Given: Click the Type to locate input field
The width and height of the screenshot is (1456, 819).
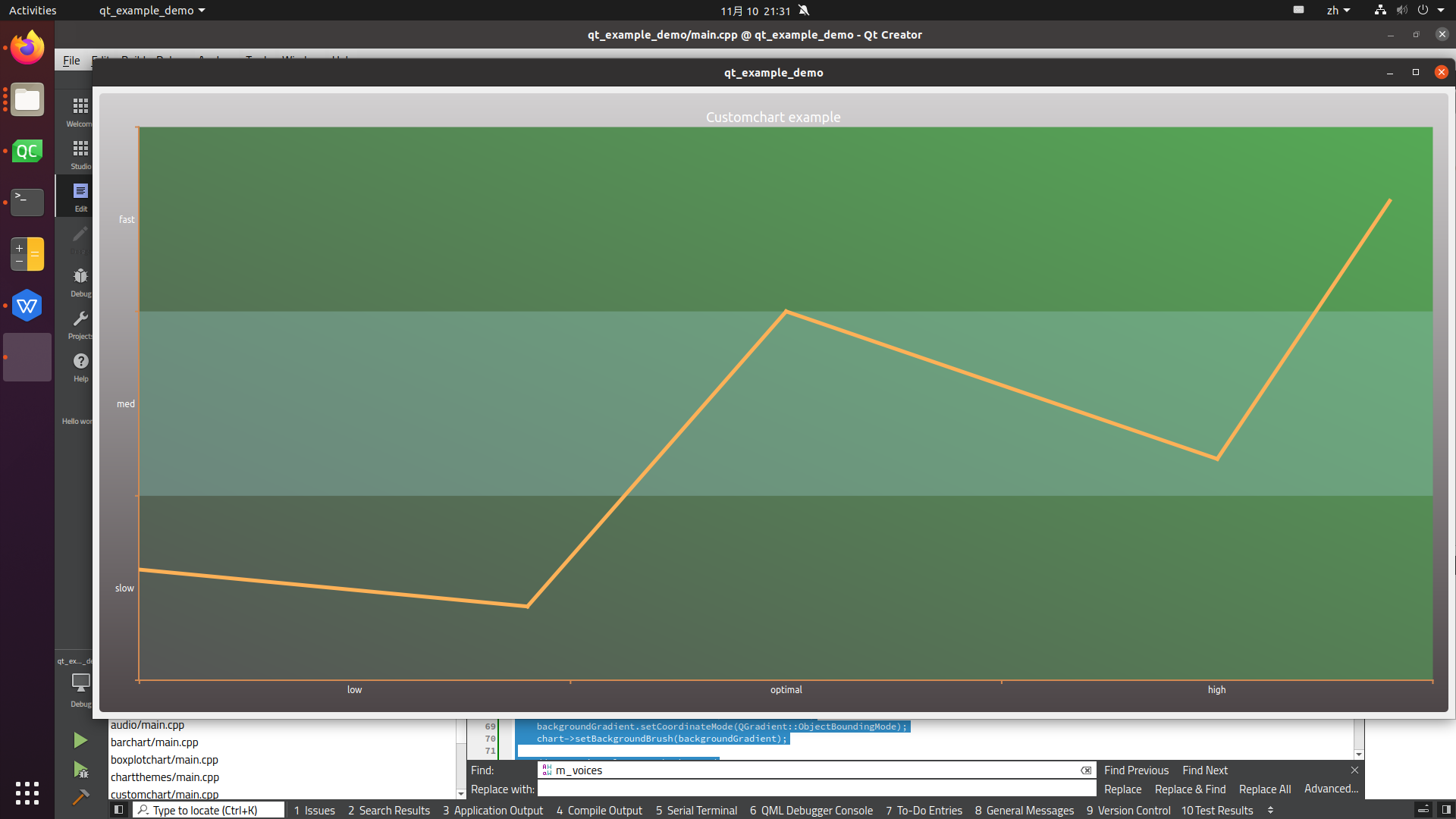Looking at the screenshot, I should point(209,810).
